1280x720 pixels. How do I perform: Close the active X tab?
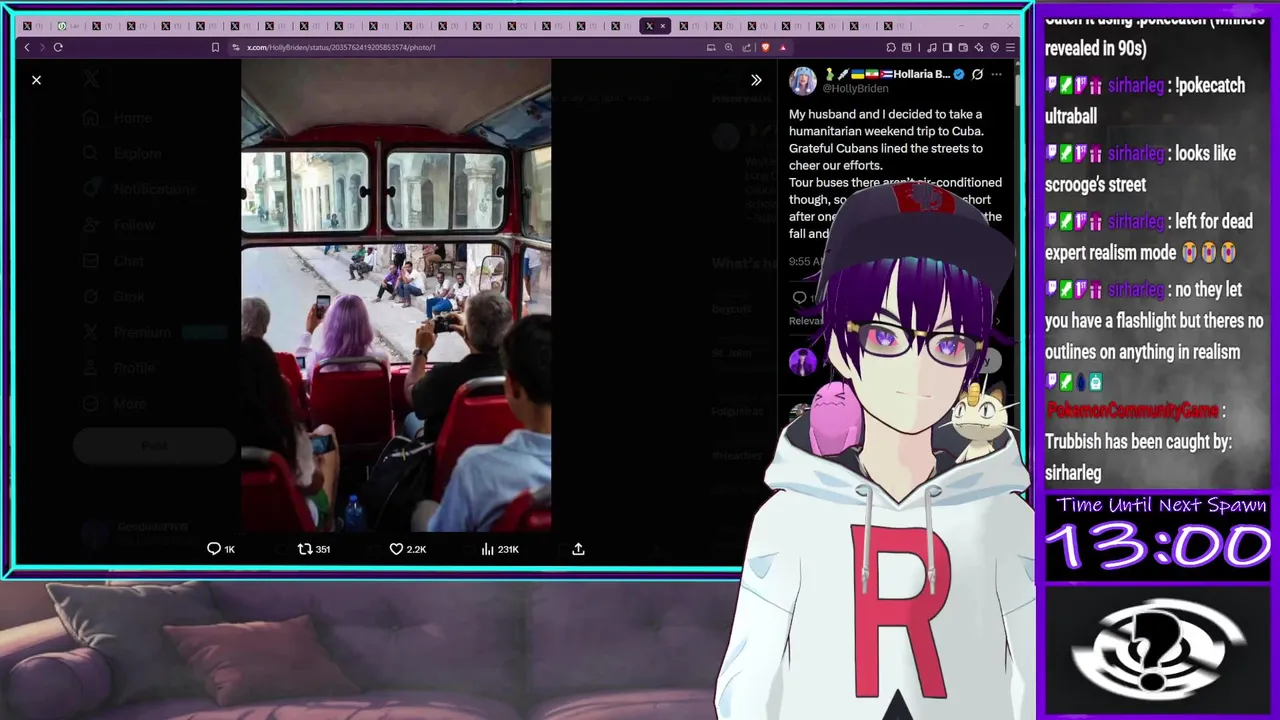[662, 26]
